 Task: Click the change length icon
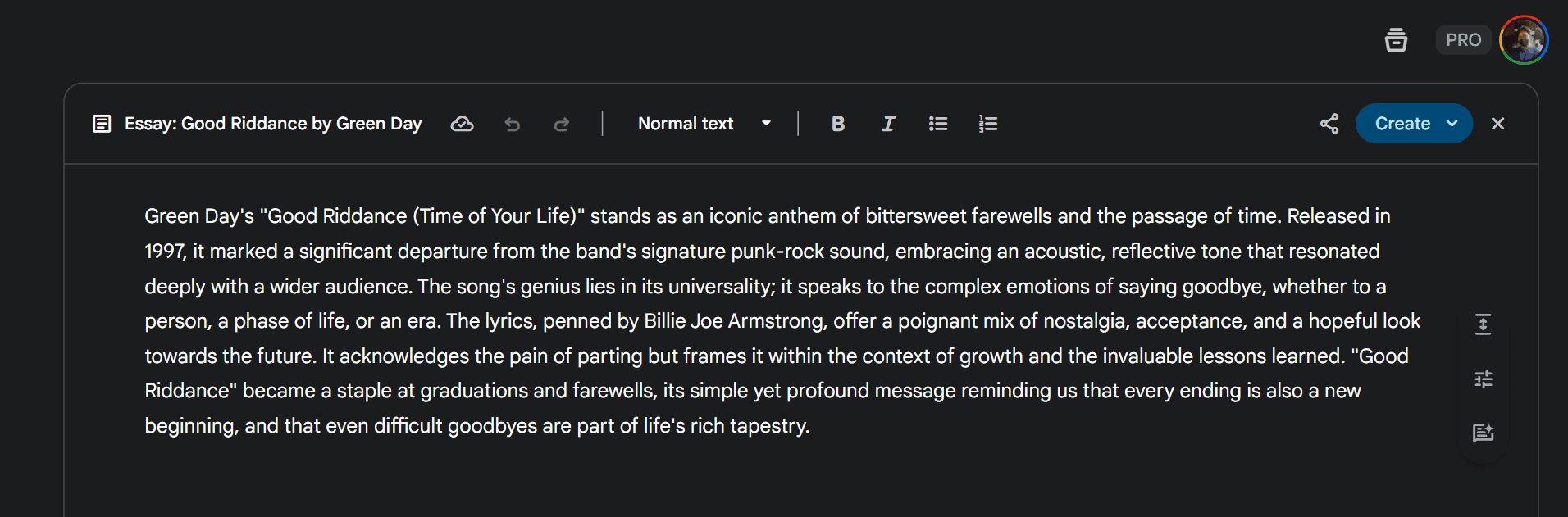coord(1483,324)
